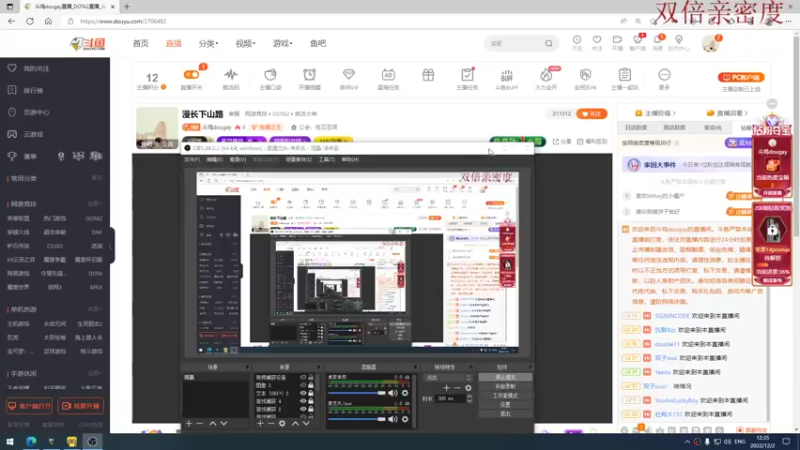Expand 单机热游 全部 link in sidebar
800x450 pixels.
94,309
